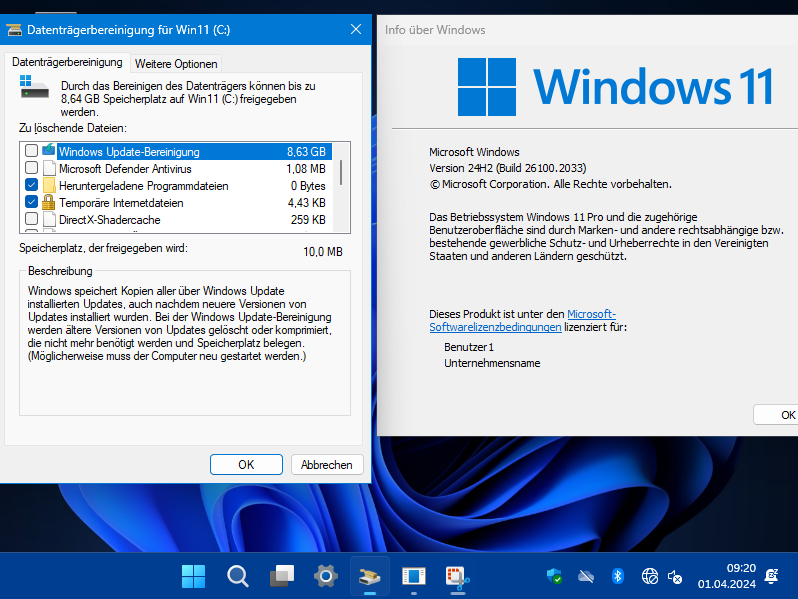
Task: Click the 1,08 MB size value
Action: 306,168
